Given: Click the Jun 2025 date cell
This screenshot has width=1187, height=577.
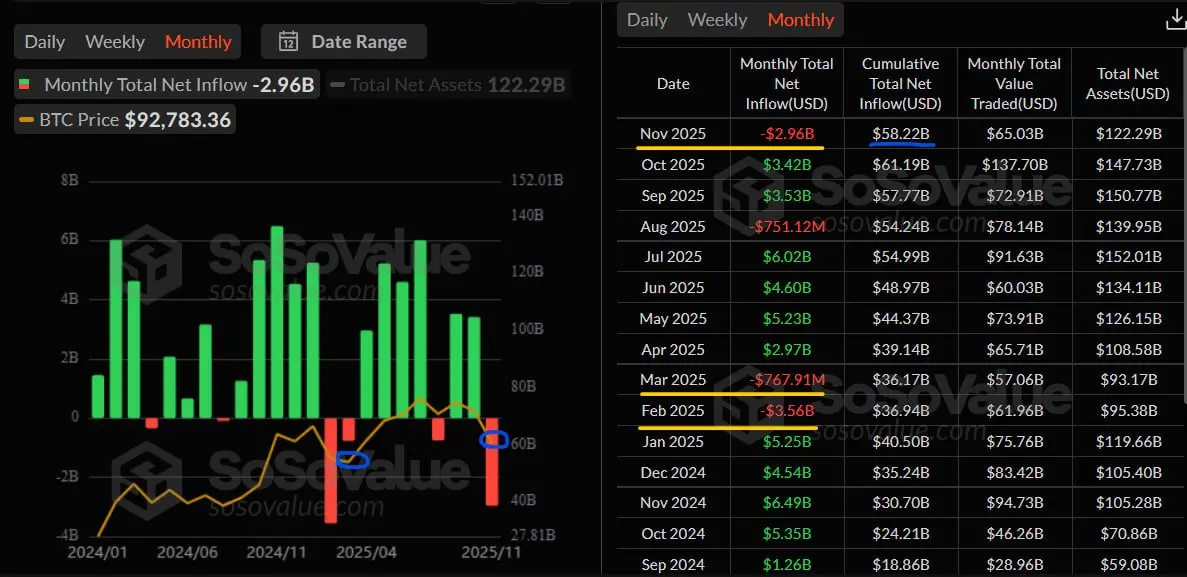Looking at the screenshot, I should 673,288.
